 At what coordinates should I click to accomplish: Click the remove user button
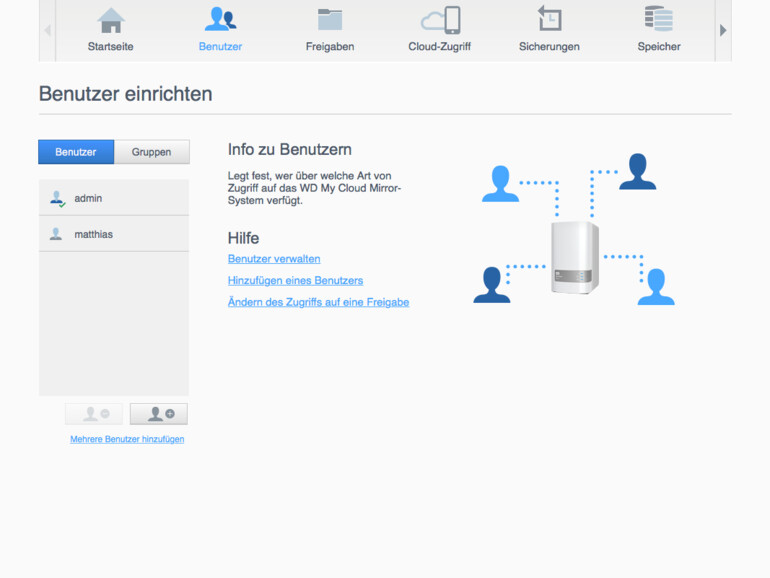click(94, 414)
